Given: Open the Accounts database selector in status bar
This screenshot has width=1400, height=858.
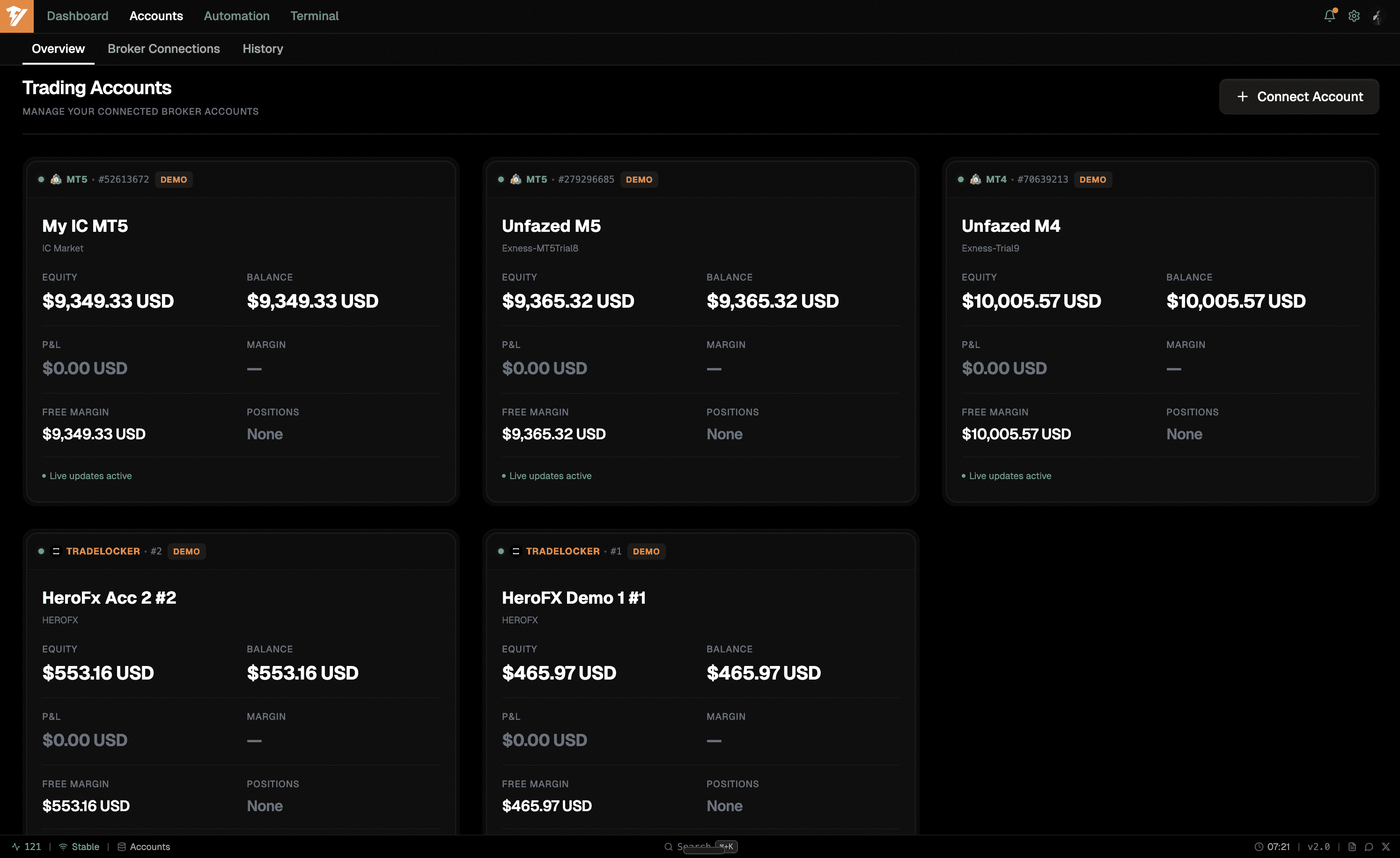Looking at the screenshot, I should (143, 847).
